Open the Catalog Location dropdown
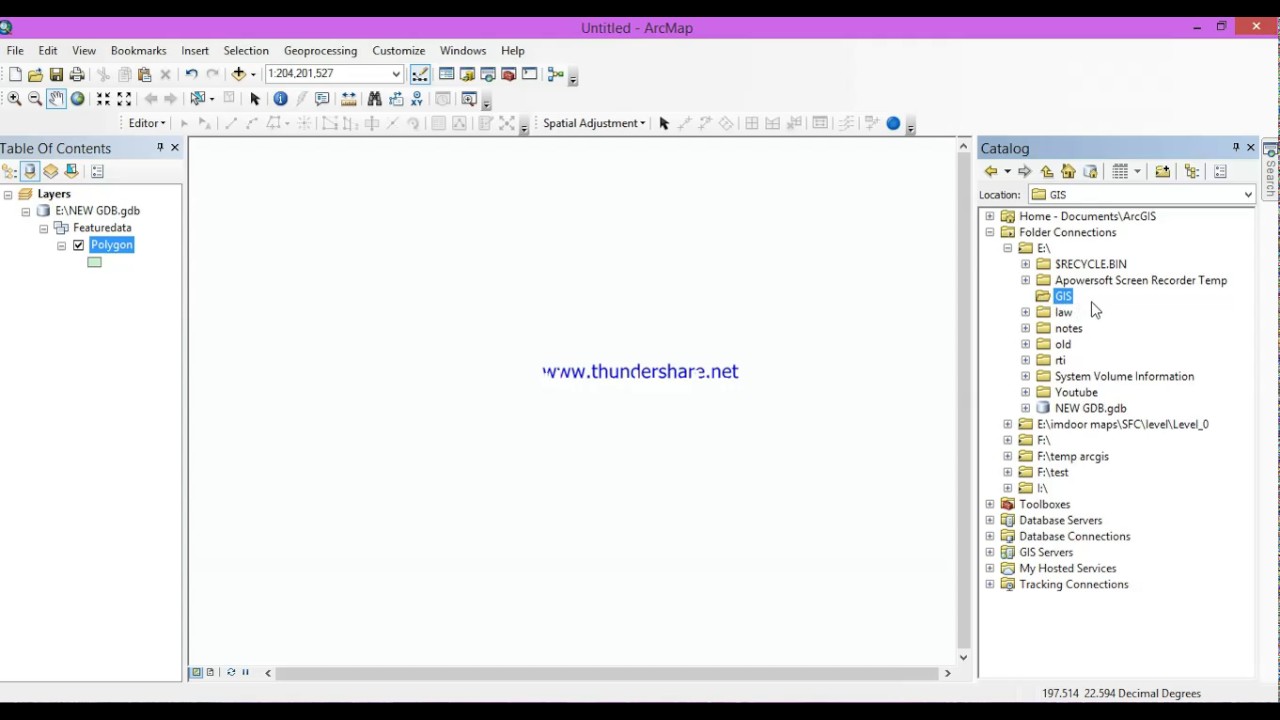Image resolution: width=1280 pixels, height=720 pixels. (x=1248, y=195)
